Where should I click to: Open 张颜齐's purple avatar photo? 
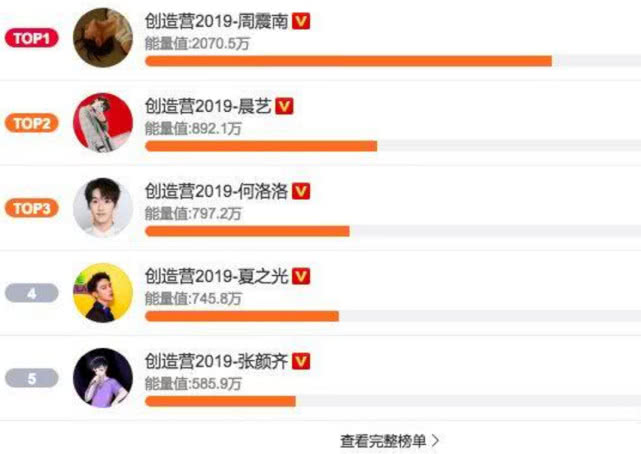103,378
